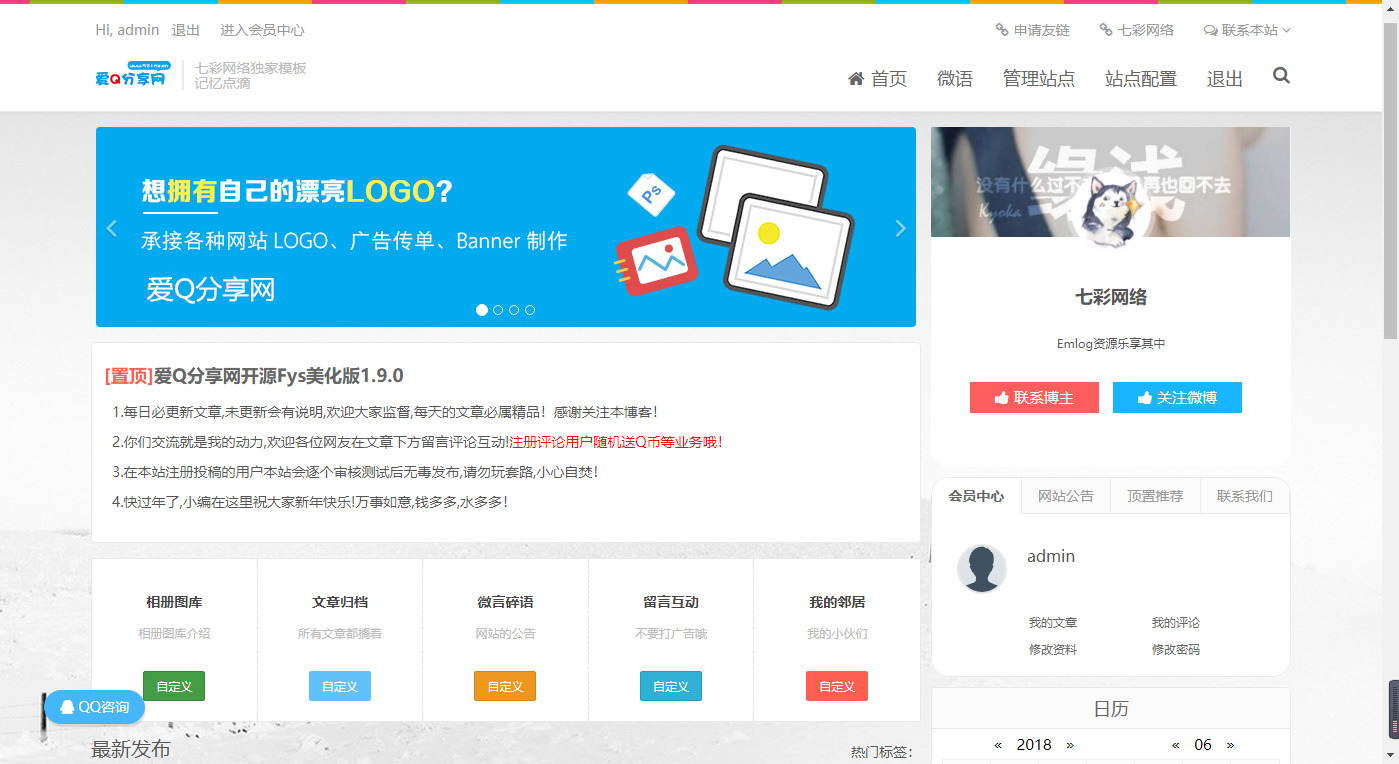Screen dimensions: 1399x764
Task: Go to next month using the 06 right chevron
Action: (x=1231, y=744)
